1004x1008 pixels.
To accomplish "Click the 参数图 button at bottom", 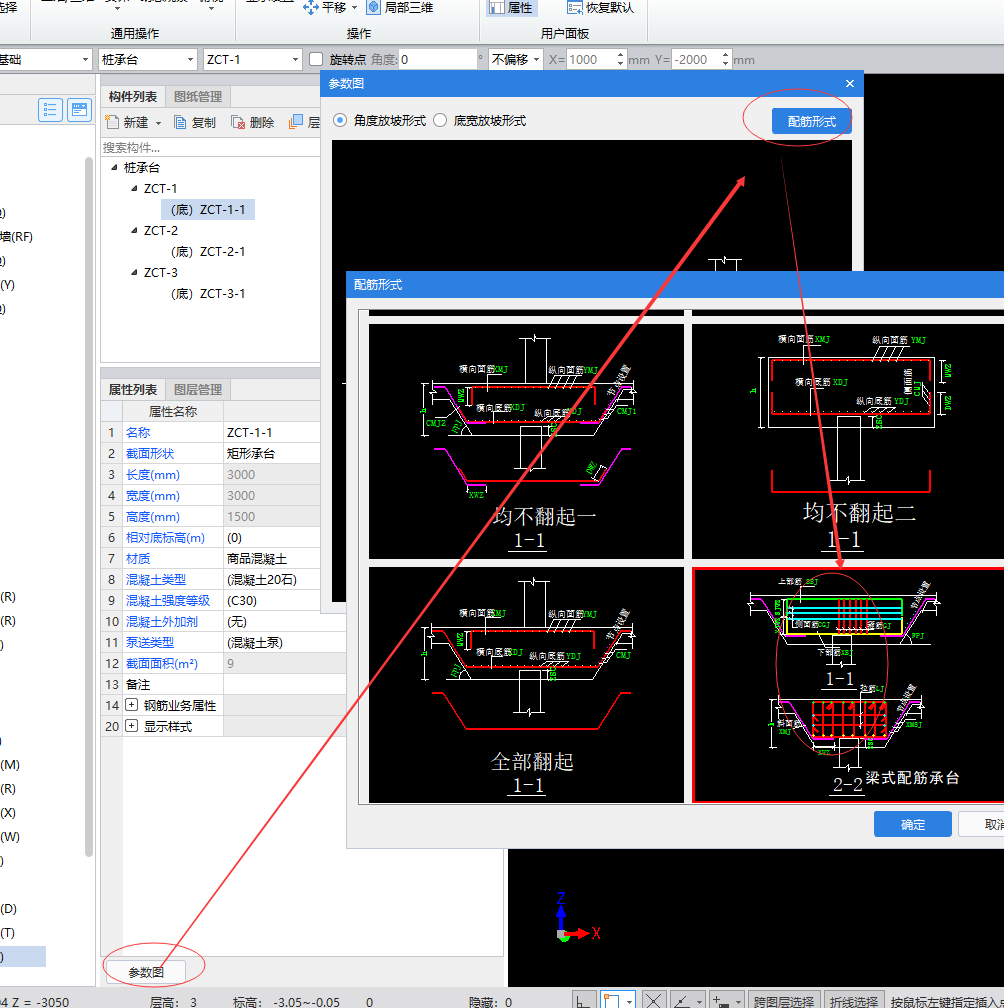I will click(145, 973).
